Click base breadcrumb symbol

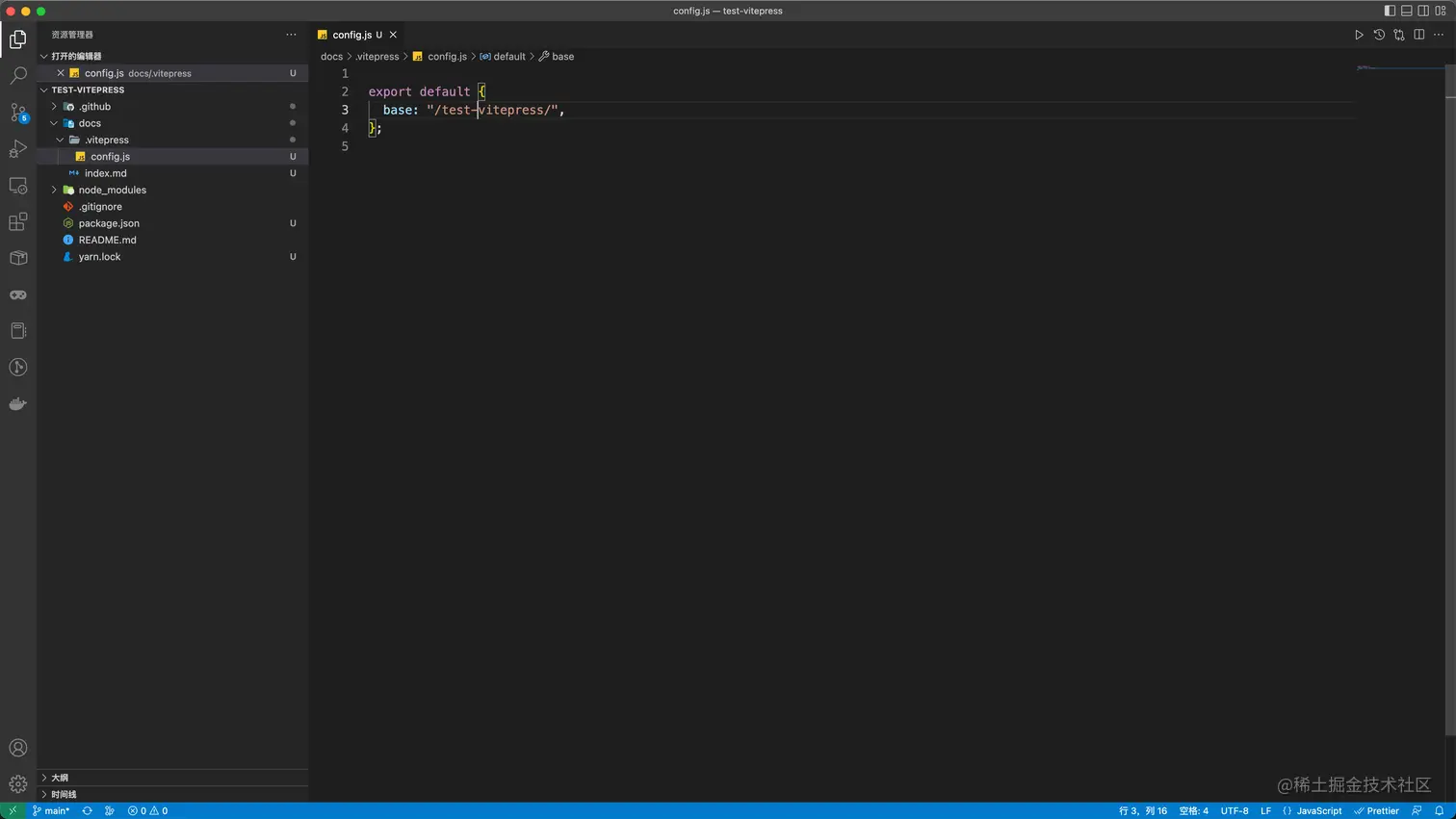(557, 57)
